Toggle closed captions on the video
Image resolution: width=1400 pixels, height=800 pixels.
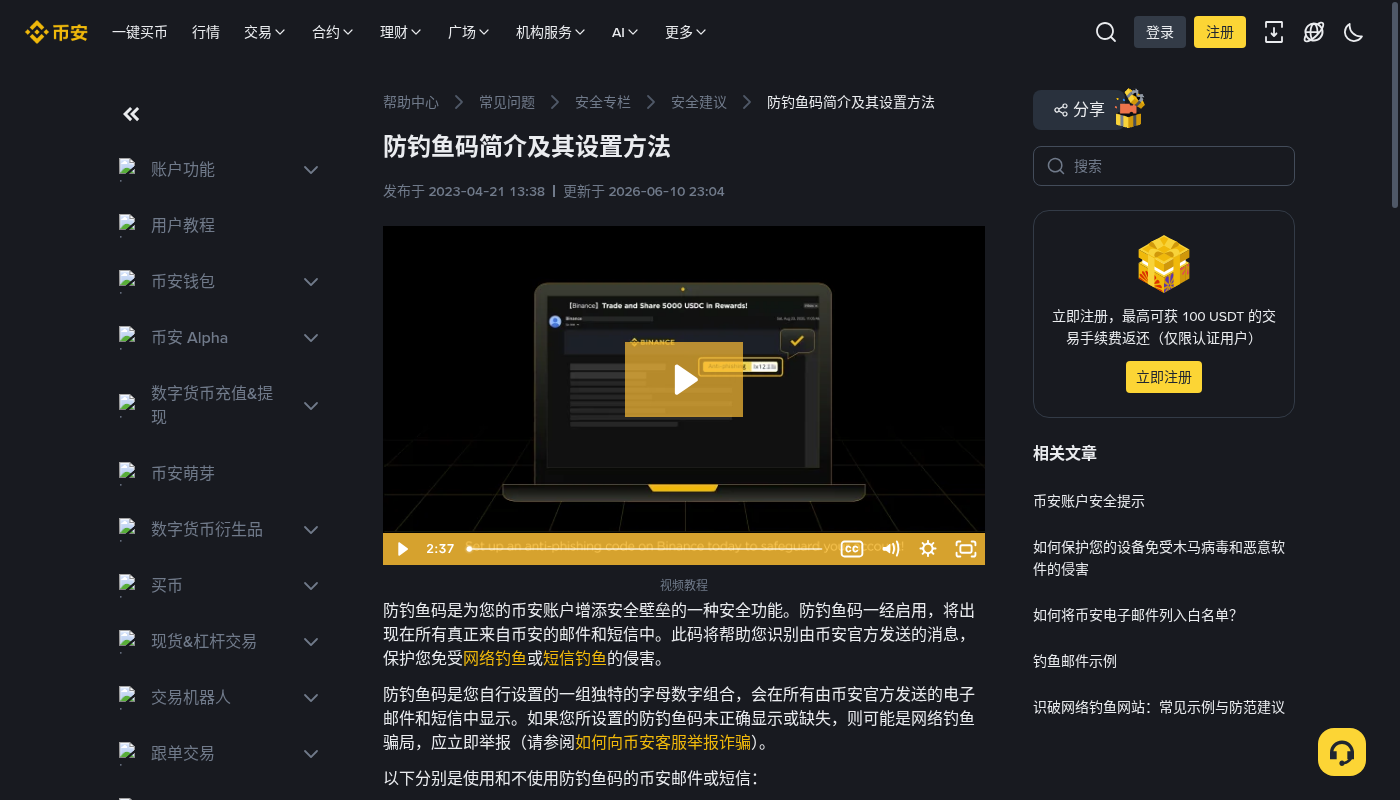(x=852, y=549)
